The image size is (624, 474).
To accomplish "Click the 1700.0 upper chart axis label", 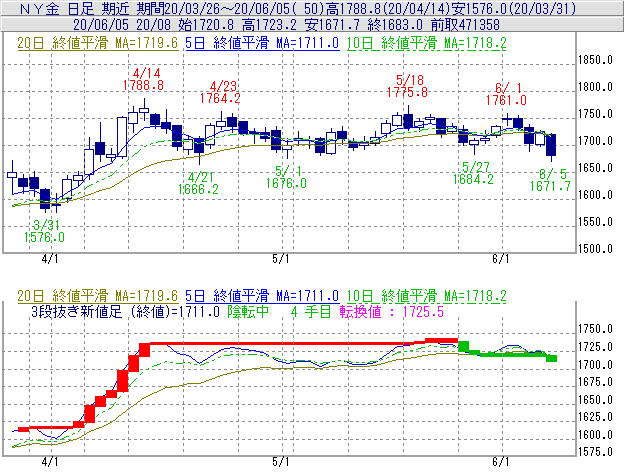I will click(x=595, y=141).
